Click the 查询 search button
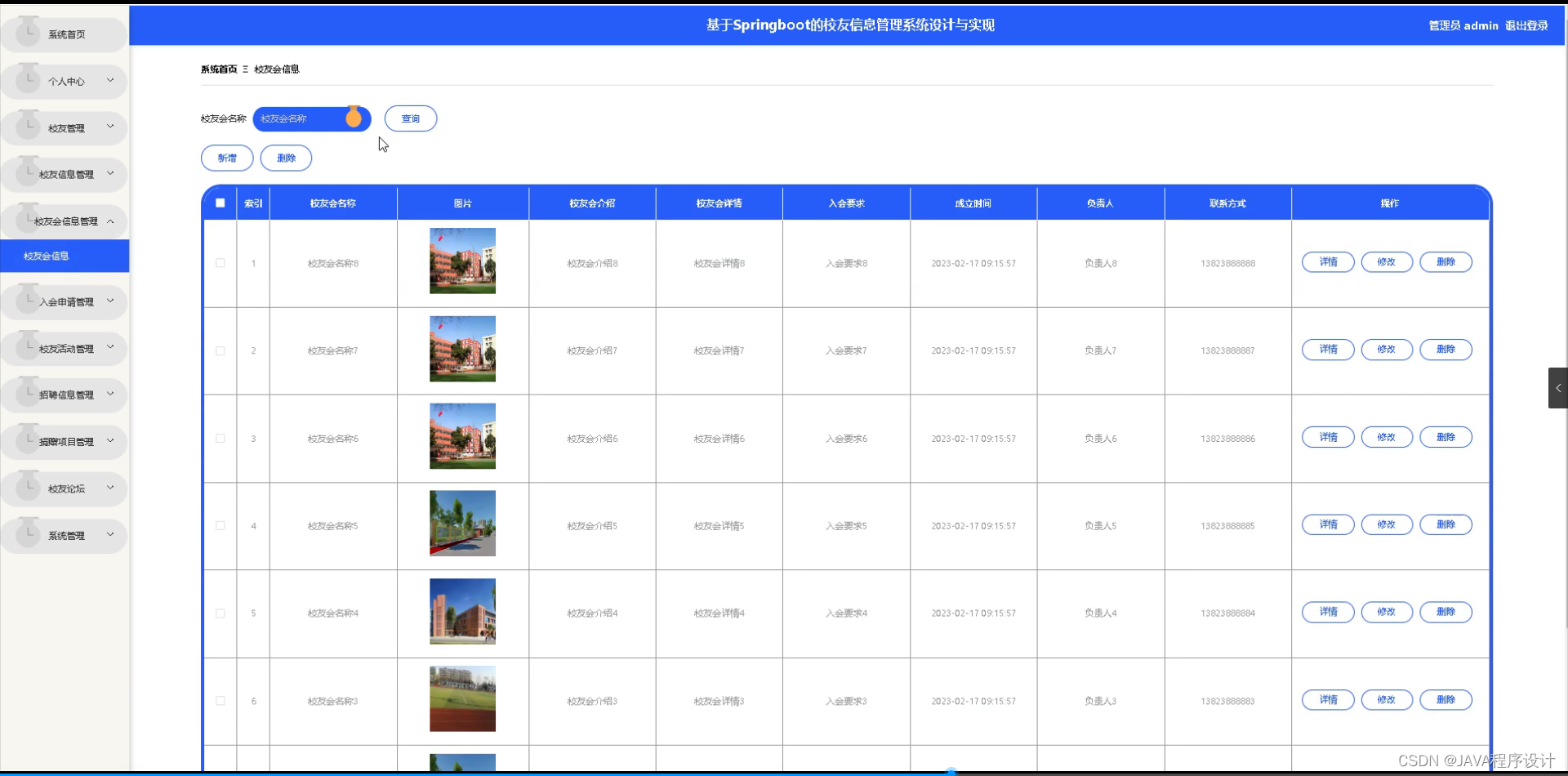 tap(411, 118)
